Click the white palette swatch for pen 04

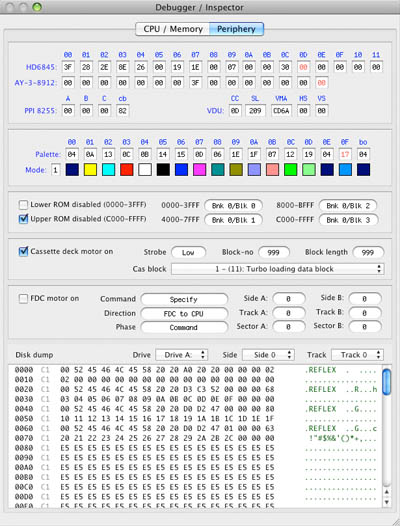[x=145, y=170]
